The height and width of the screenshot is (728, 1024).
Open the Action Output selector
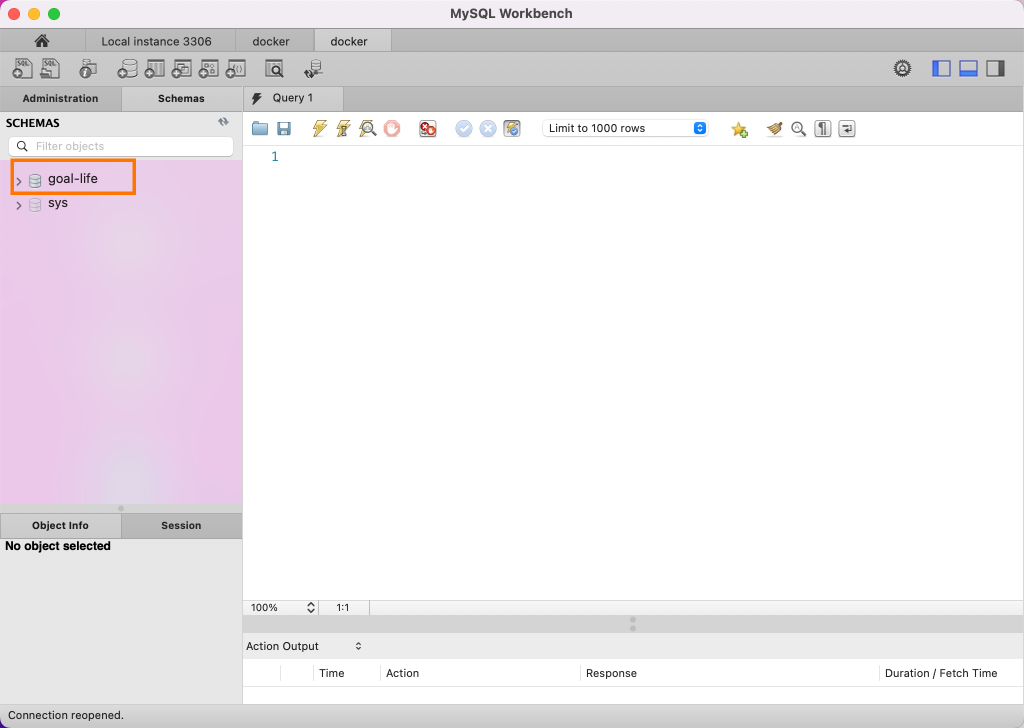(304, 646)
